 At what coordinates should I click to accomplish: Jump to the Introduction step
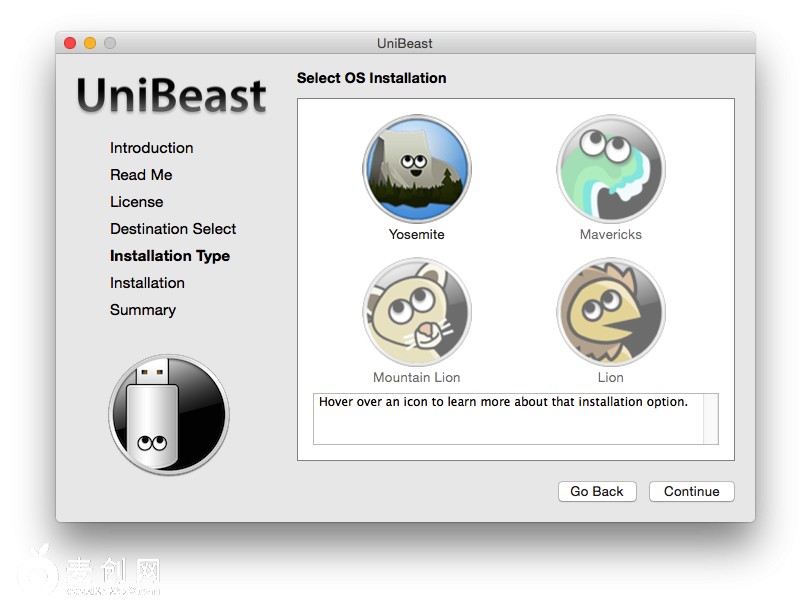click(x=152, y=148)
